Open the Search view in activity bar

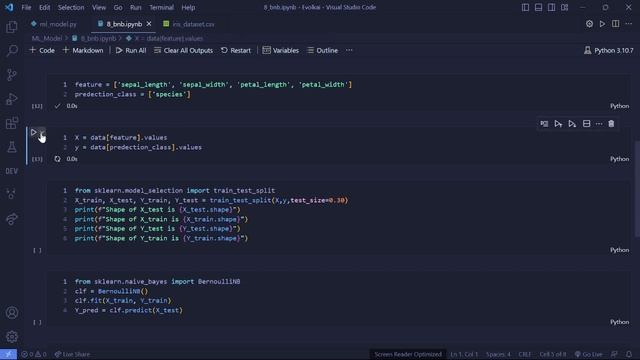click(x=12, y=51)
